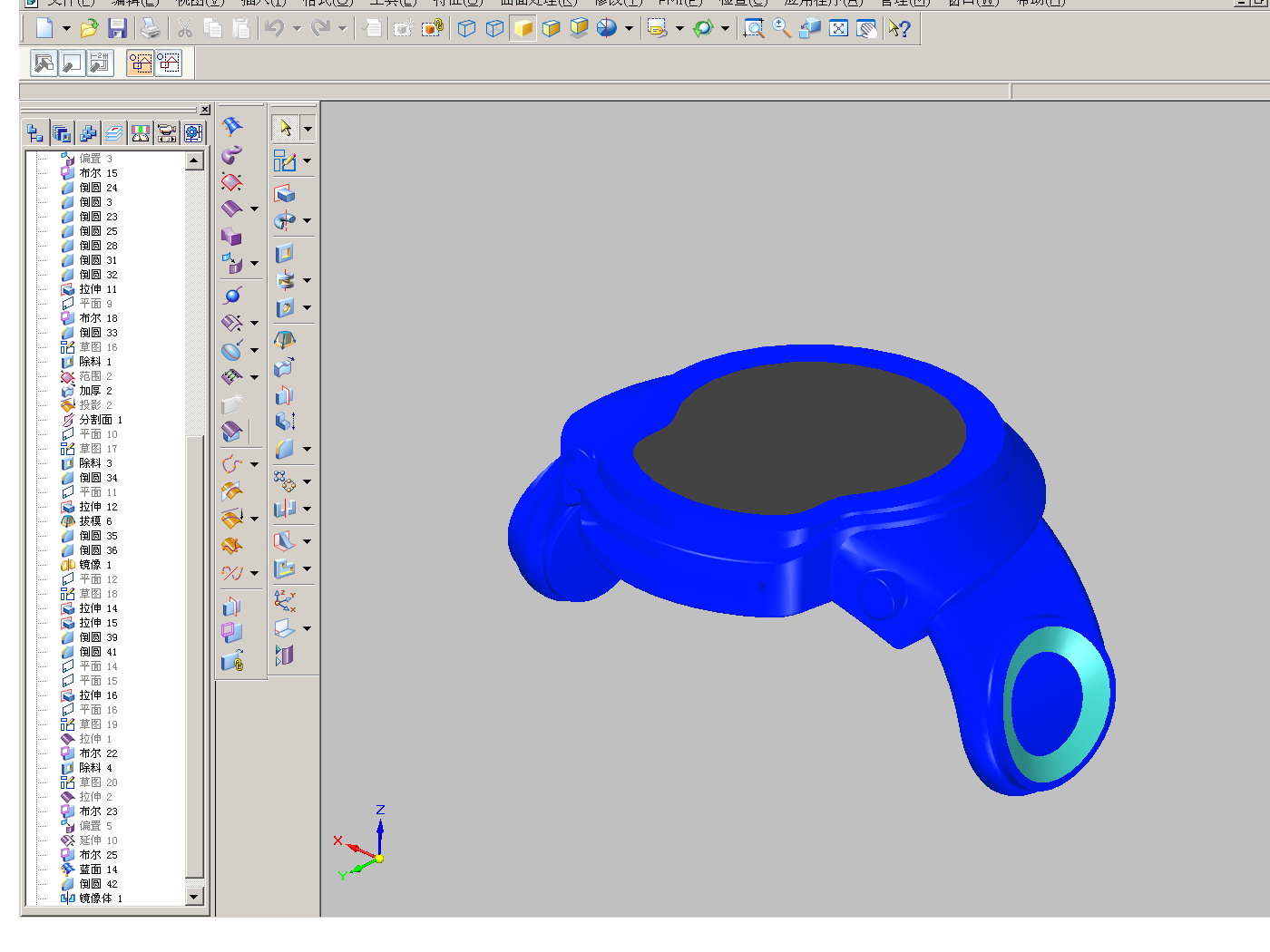Open the dropdown beside the green refresh icon
This screenshot has height=952, width=1270.
click(x=725, y=29)
